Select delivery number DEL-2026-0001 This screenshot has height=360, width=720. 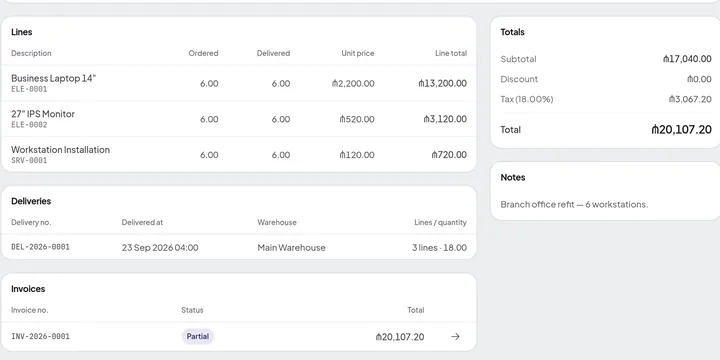point(40,247)
